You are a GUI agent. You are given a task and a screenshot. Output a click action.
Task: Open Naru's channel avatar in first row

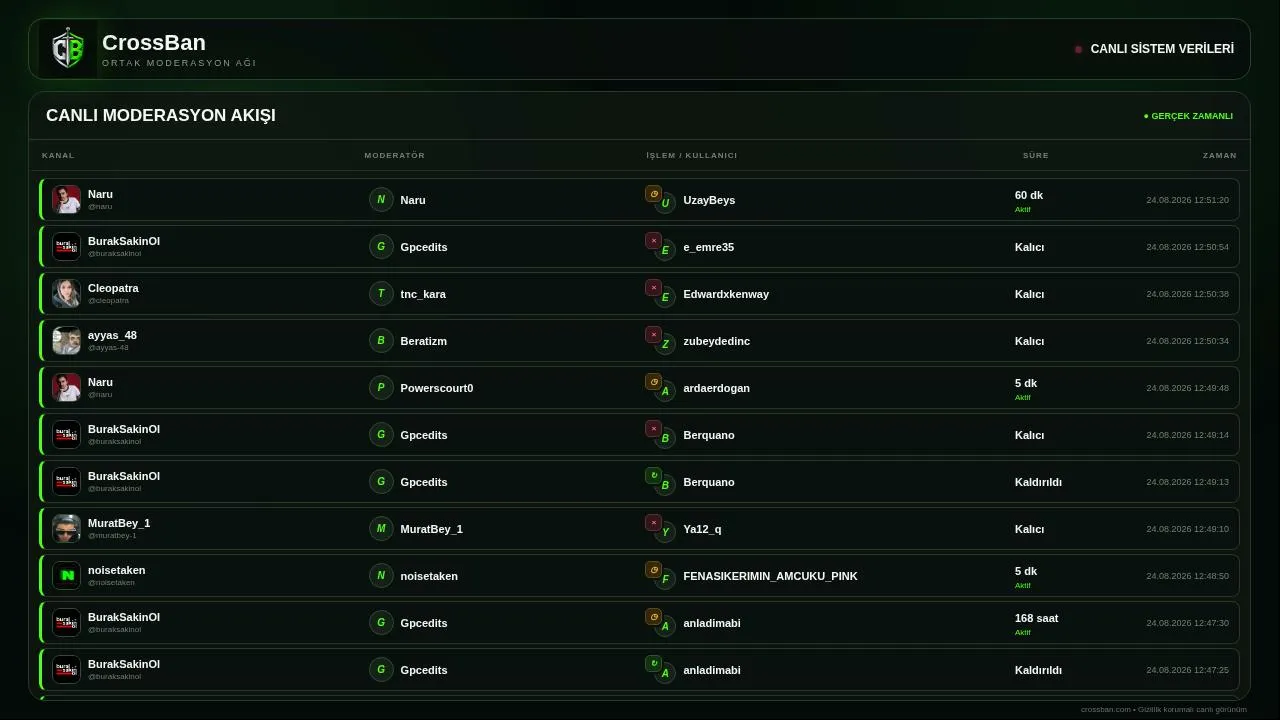pos(66,199)
